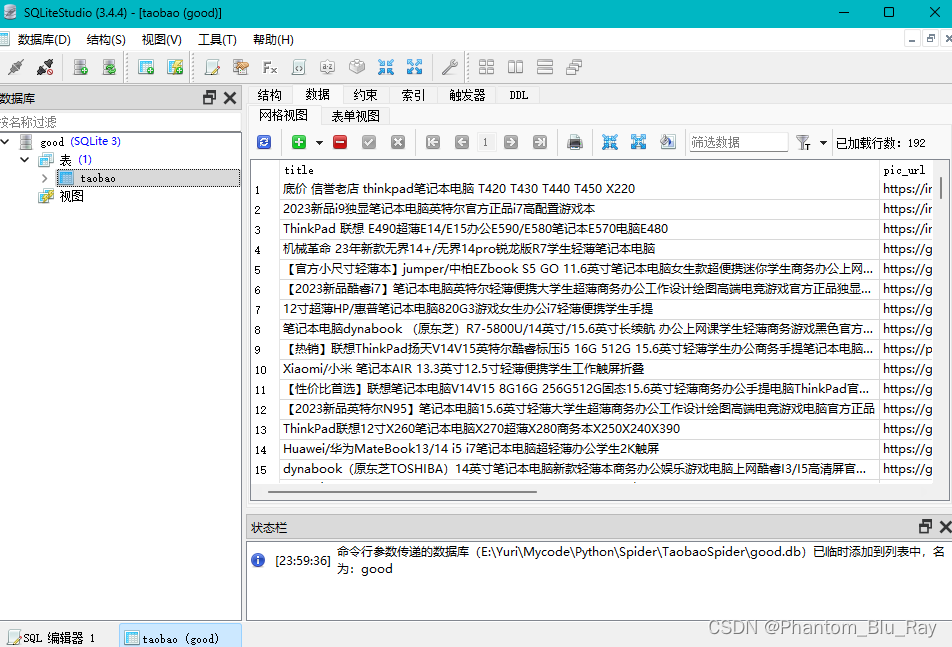Switch to the 约束 tab
Viewport: 952px width, 647px height.
(x=366, y=95)
